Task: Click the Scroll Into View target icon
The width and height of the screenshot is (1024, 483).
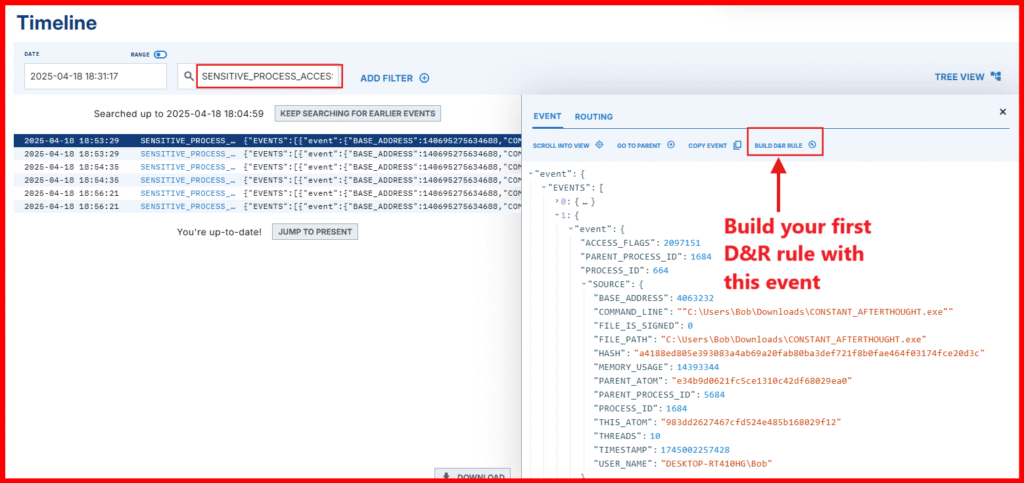Action: click(599, 145)
